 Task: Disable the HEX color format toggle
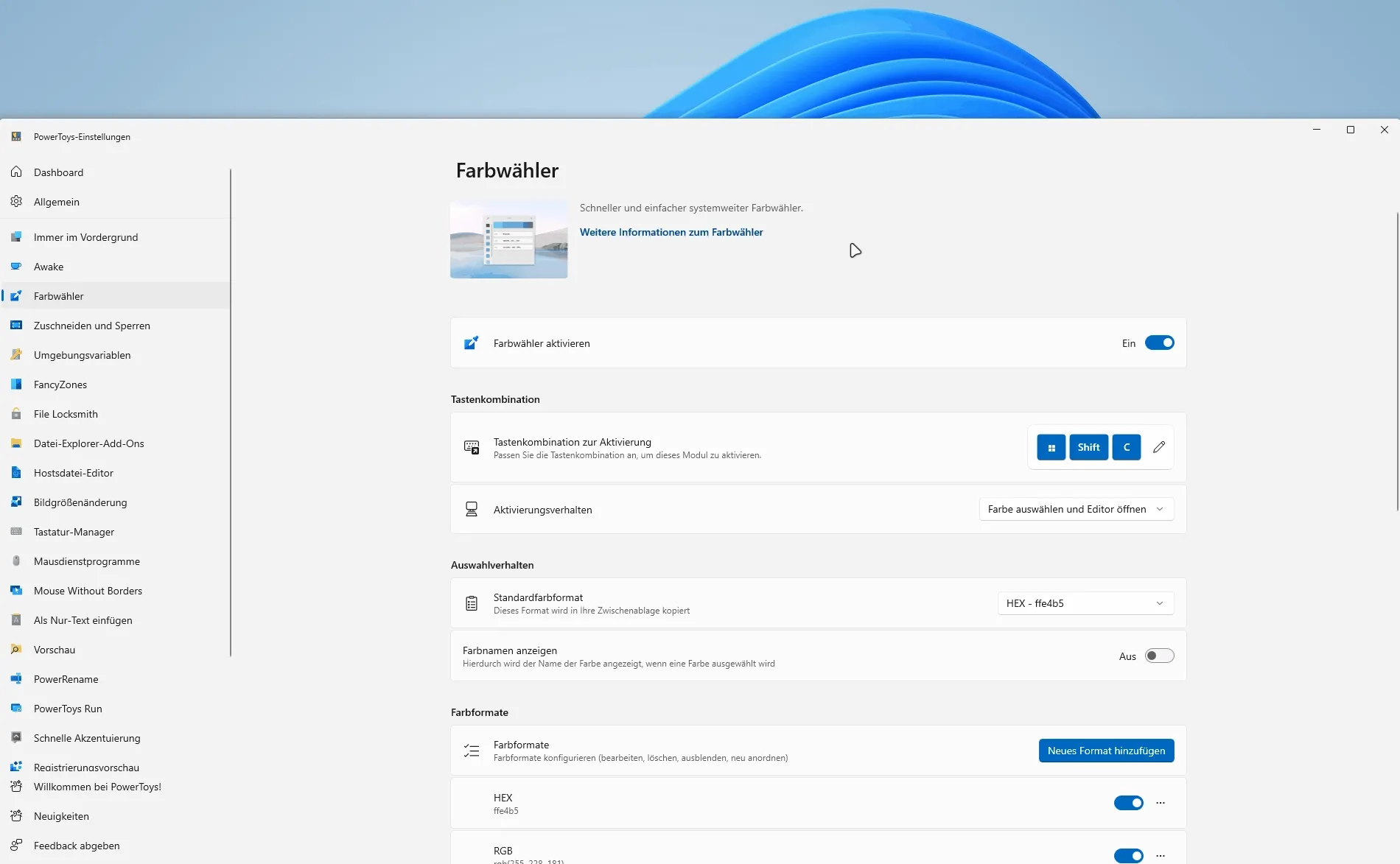(x=1128, y=803)
